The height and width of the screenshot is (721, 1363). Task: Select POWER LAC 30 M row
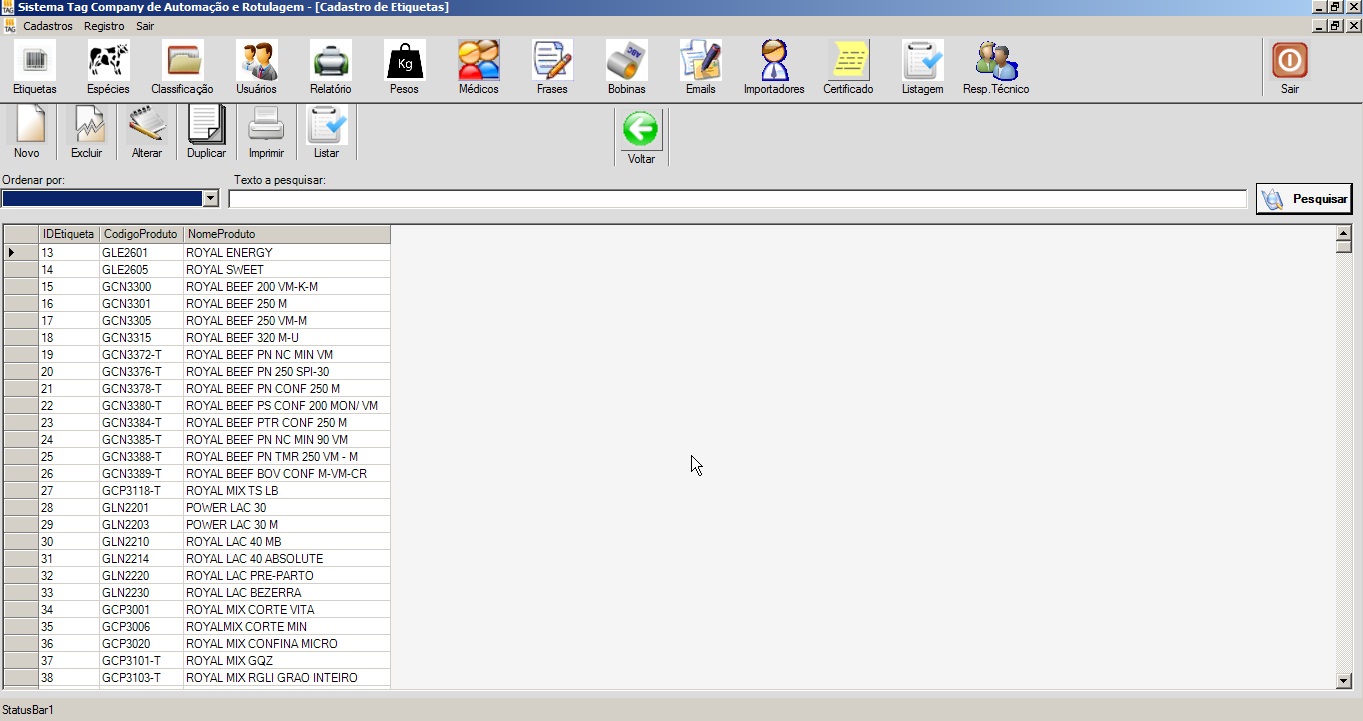pos(197,525)
